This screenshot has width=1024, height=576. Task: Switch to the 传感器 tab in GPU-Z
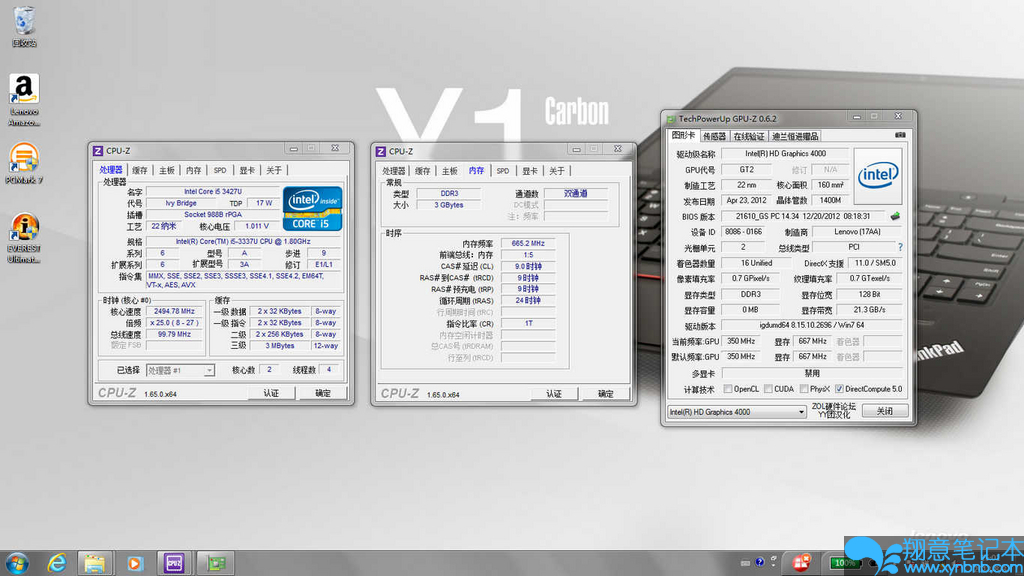point(714,136)
